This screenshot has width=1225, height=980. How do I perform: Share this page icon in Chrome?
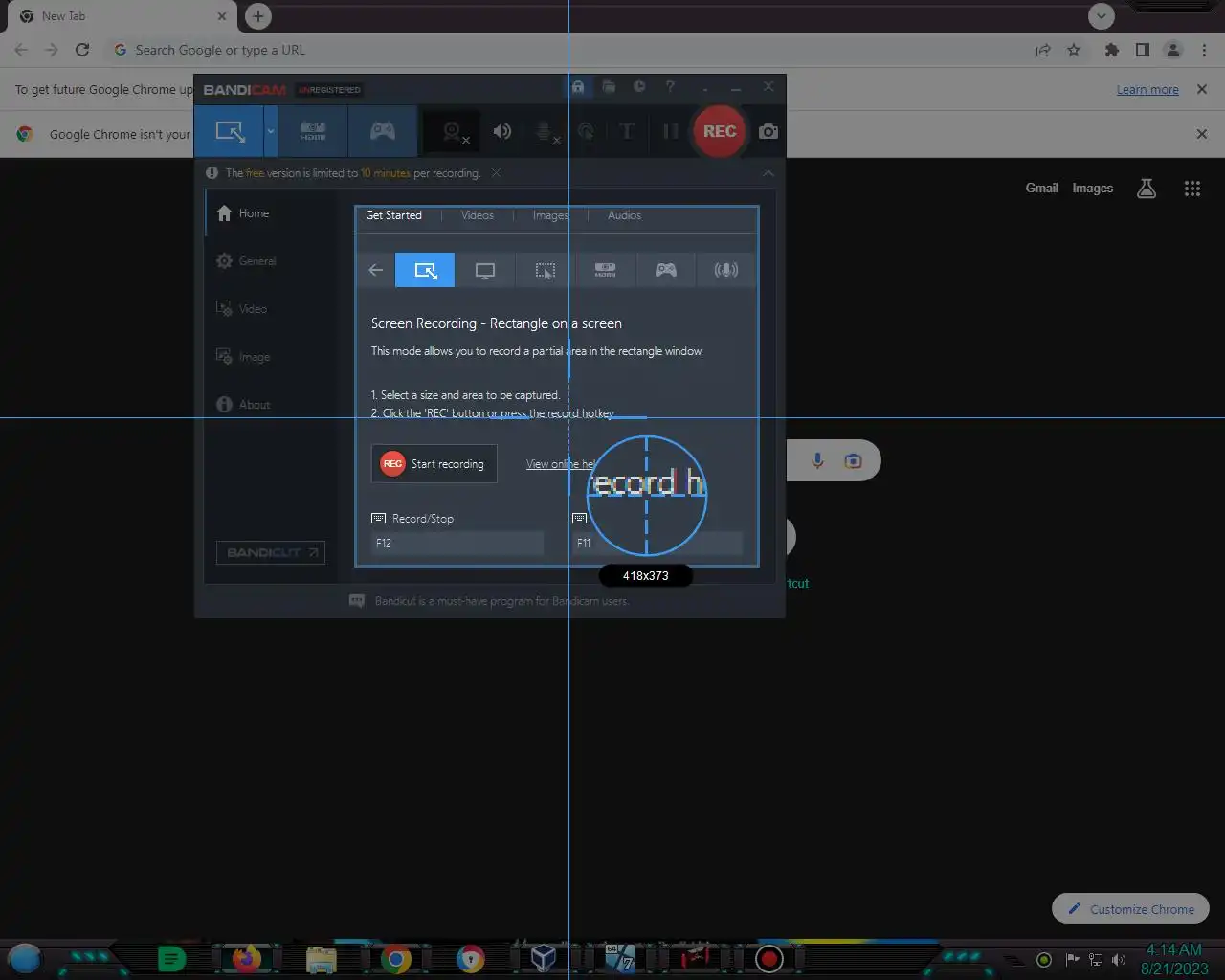coord(1043,50)
